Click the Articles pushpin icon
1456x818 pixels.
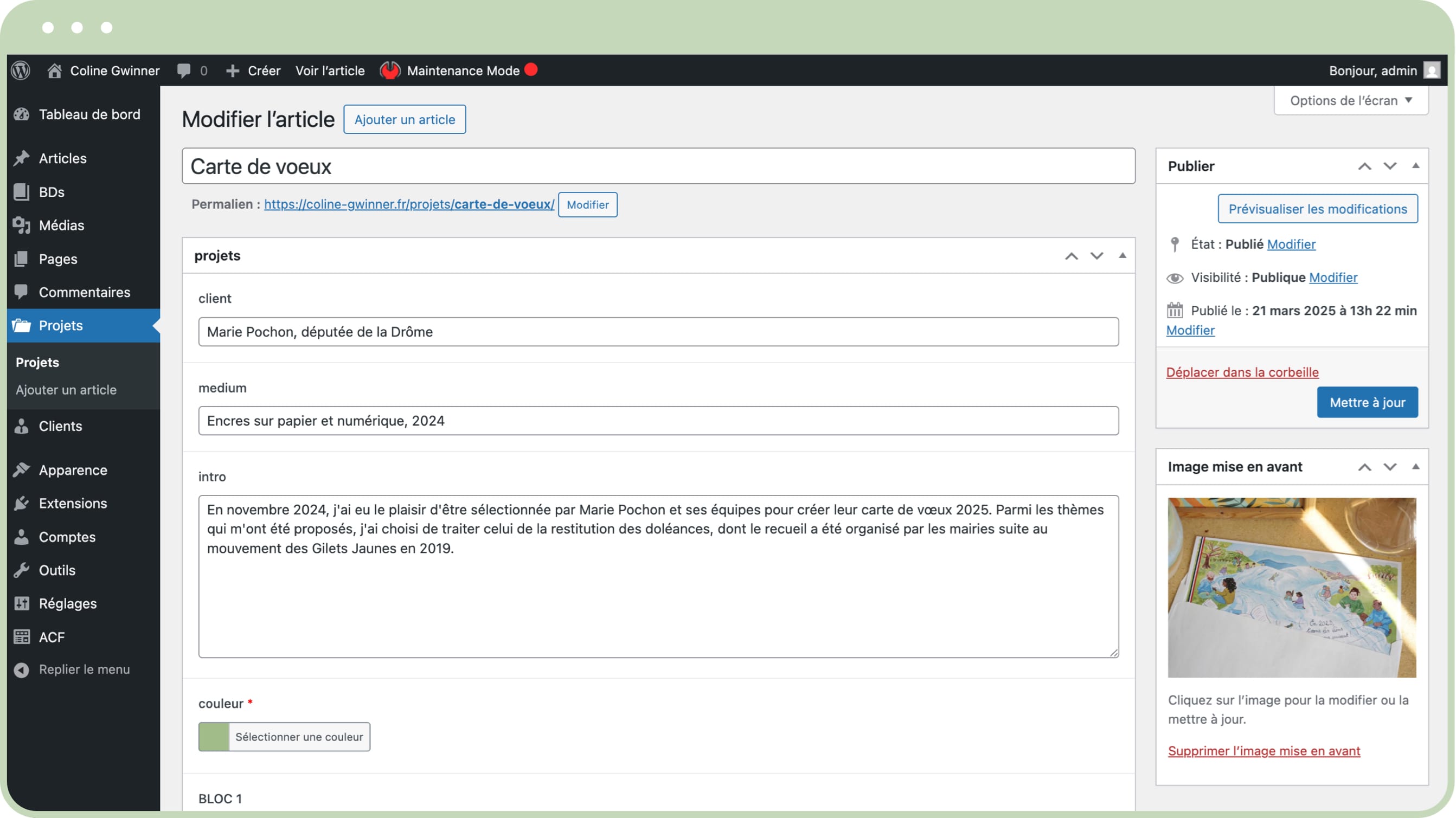[x=22, y=158]
